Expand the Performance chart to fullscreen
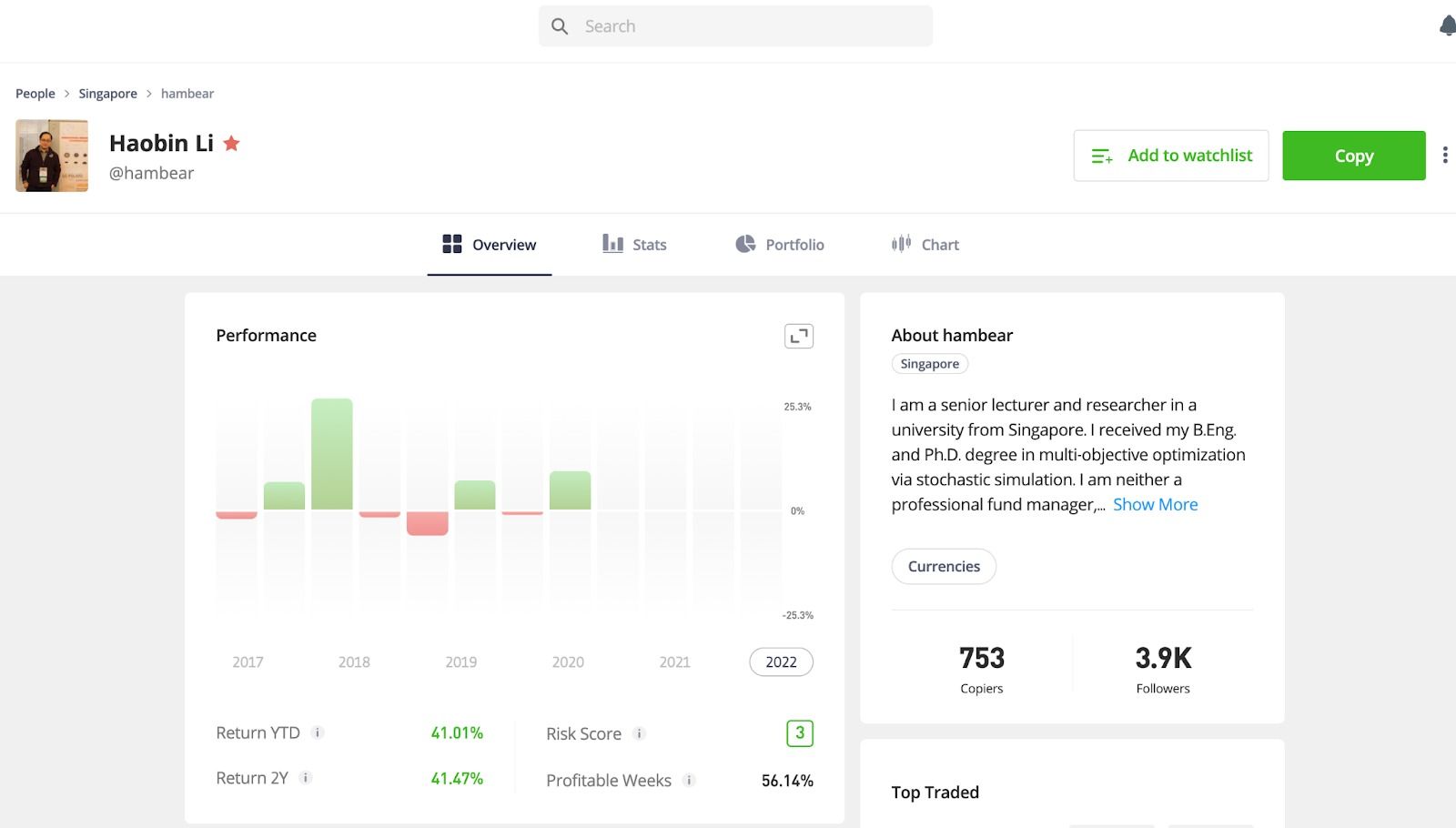The width and height of the screenshot is (1456, 828). (x=799, y=336)
